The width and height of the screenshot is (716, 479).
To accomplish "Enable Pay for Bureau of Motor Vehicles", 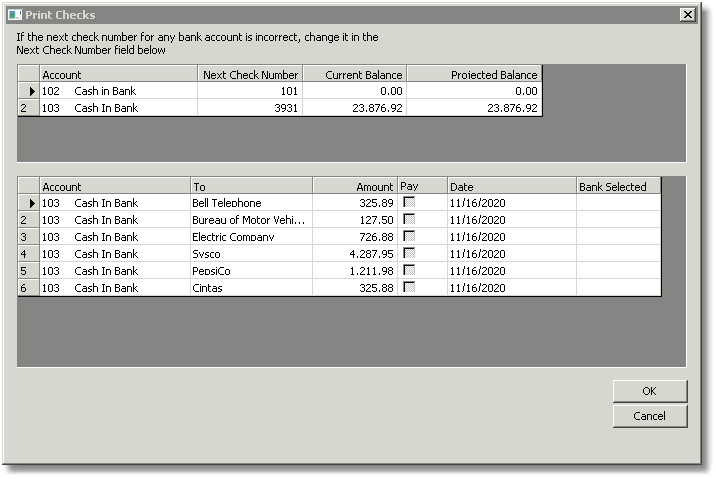I will (409, 219).
